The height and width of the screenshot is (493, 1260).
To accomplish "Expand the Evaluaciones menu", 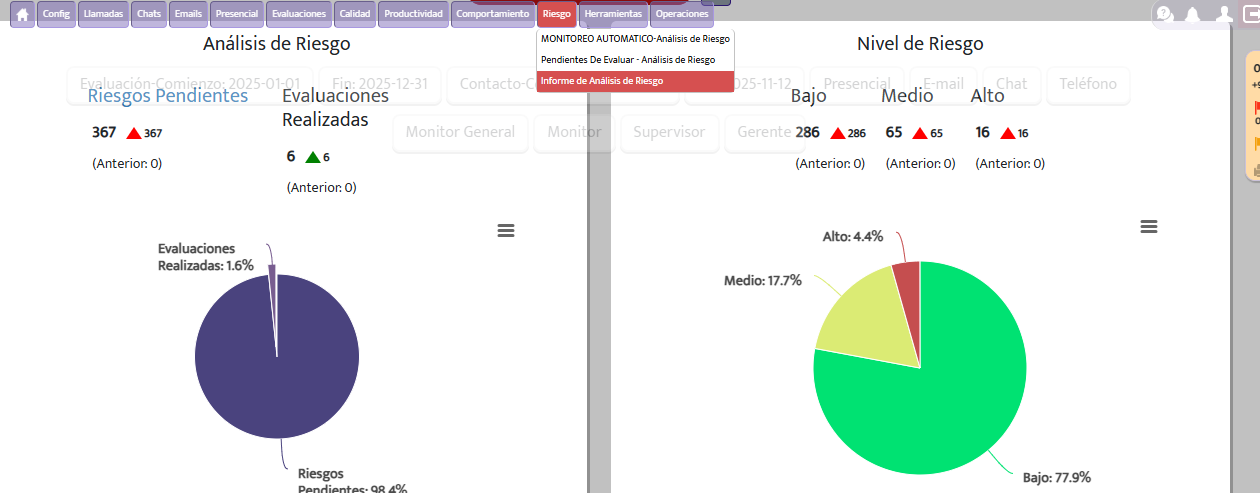I will click(x=298, y=14).
